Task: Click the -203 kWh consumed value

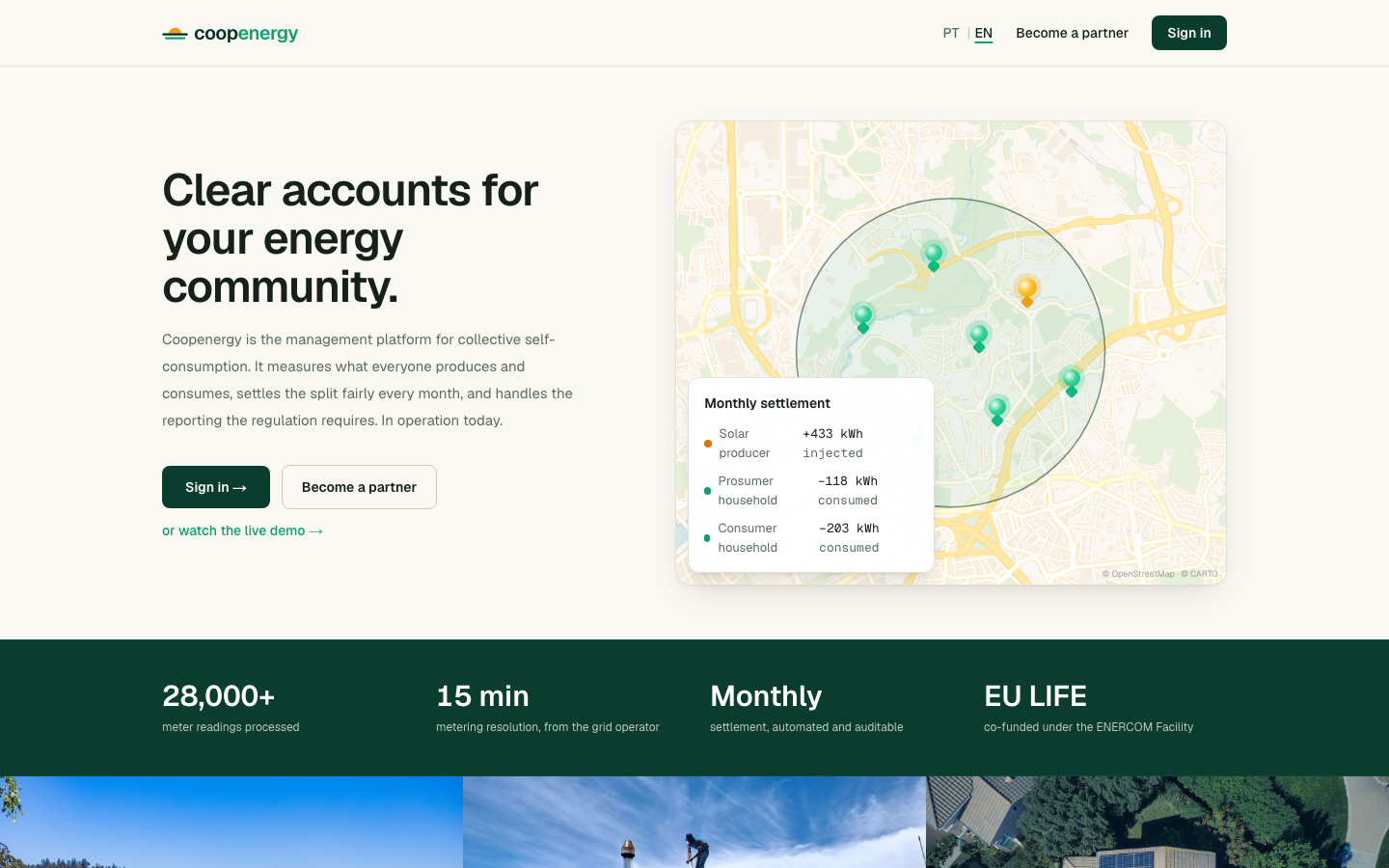Action: coord(849,538)
